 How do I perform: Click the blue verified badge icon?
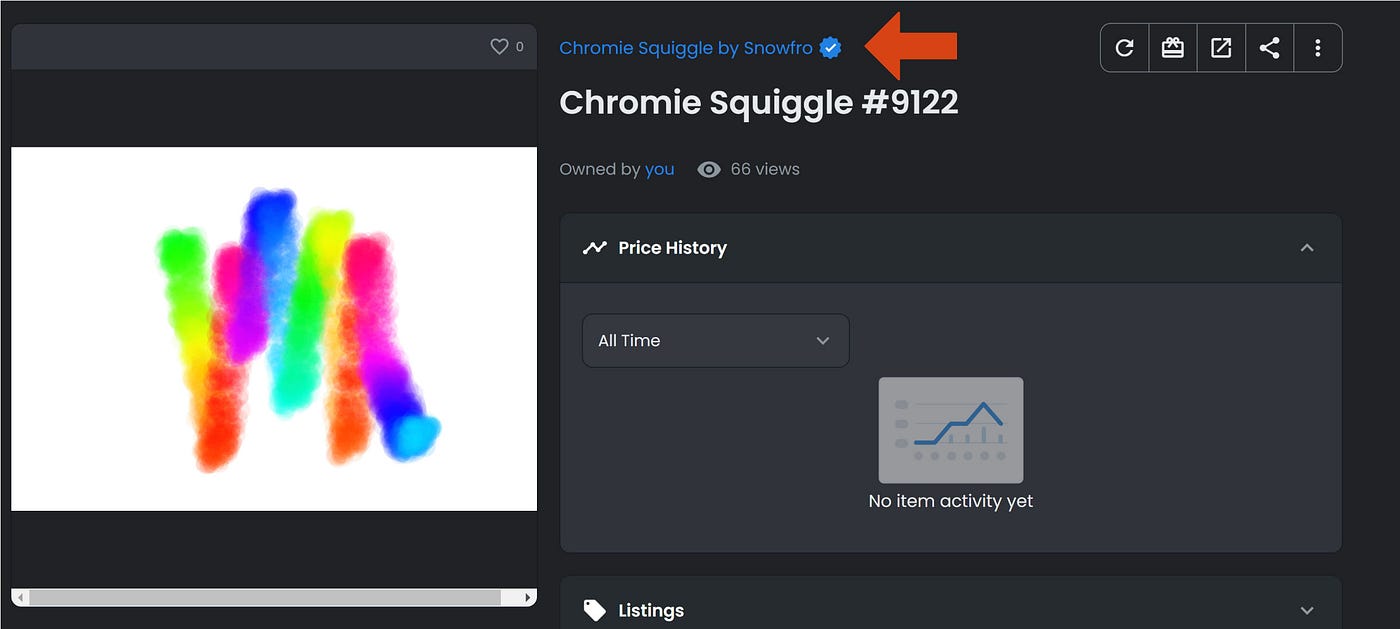tap(830, 47)
